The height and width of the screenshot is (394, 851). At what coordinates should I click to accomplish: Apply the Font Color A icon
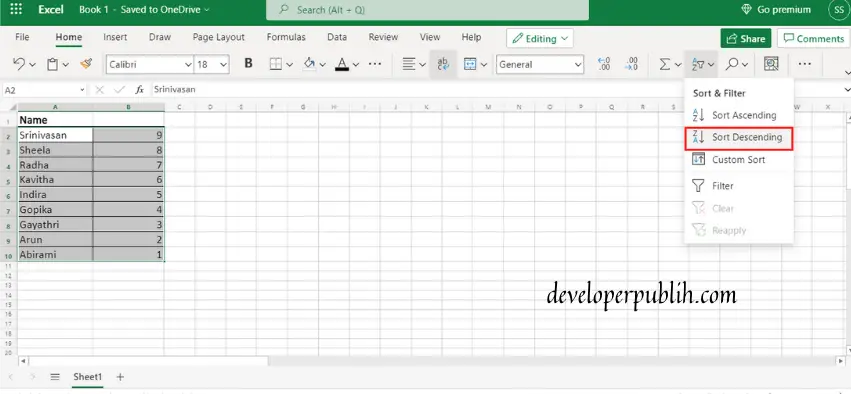point(341,64)
